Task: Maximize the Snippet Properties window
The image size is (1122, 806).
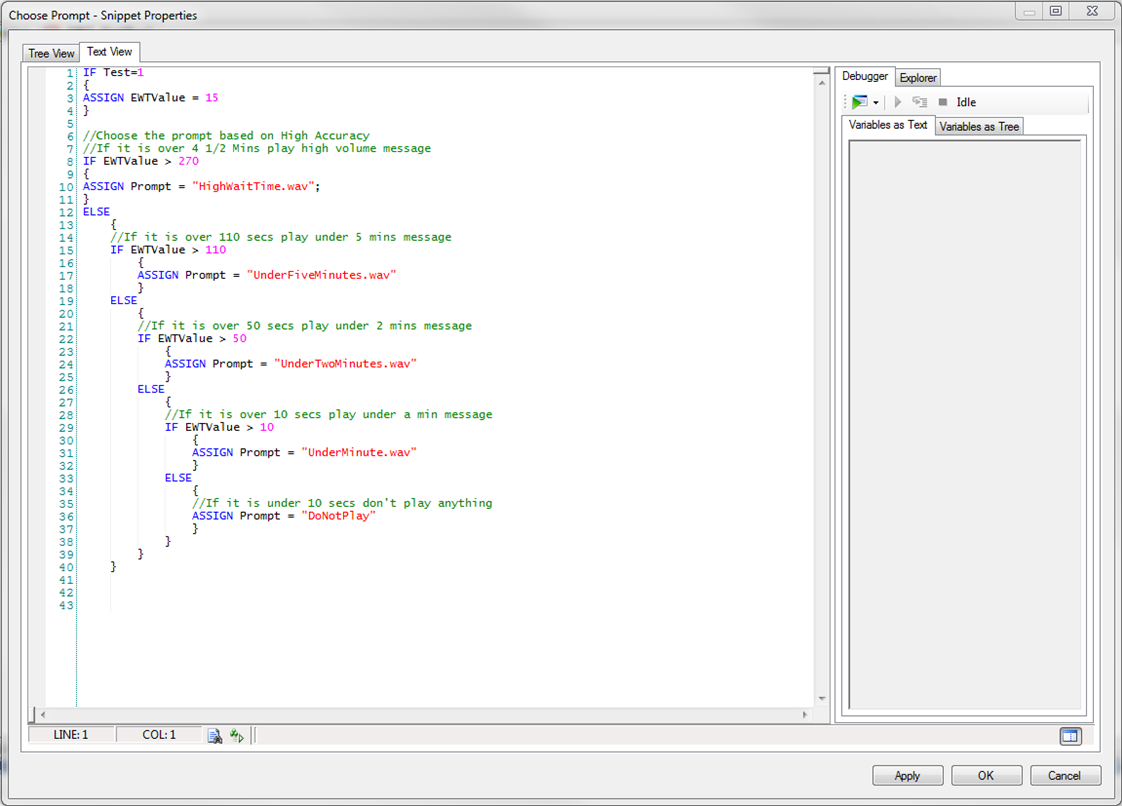Action: [x=1055, y=11]
